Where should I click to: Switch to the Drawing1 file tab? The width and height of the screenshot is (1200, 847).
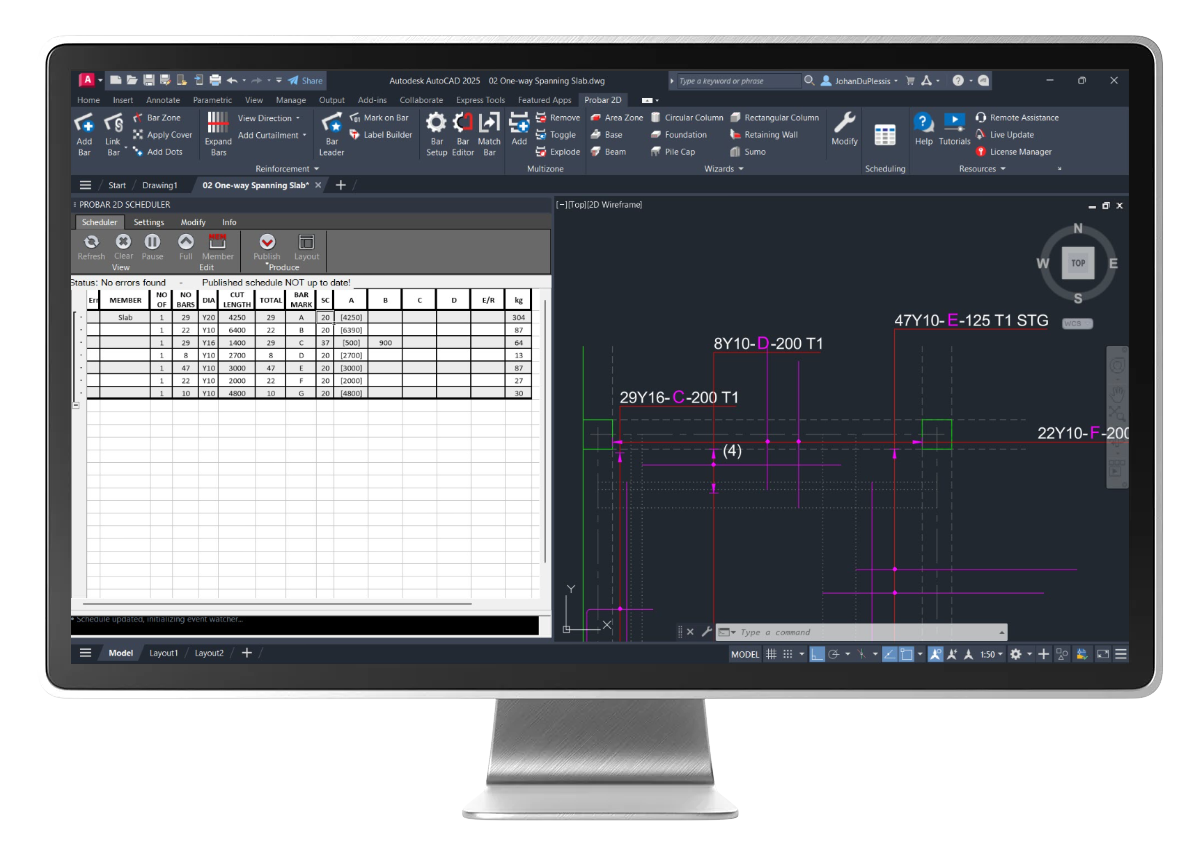click(x=160, y=185)
